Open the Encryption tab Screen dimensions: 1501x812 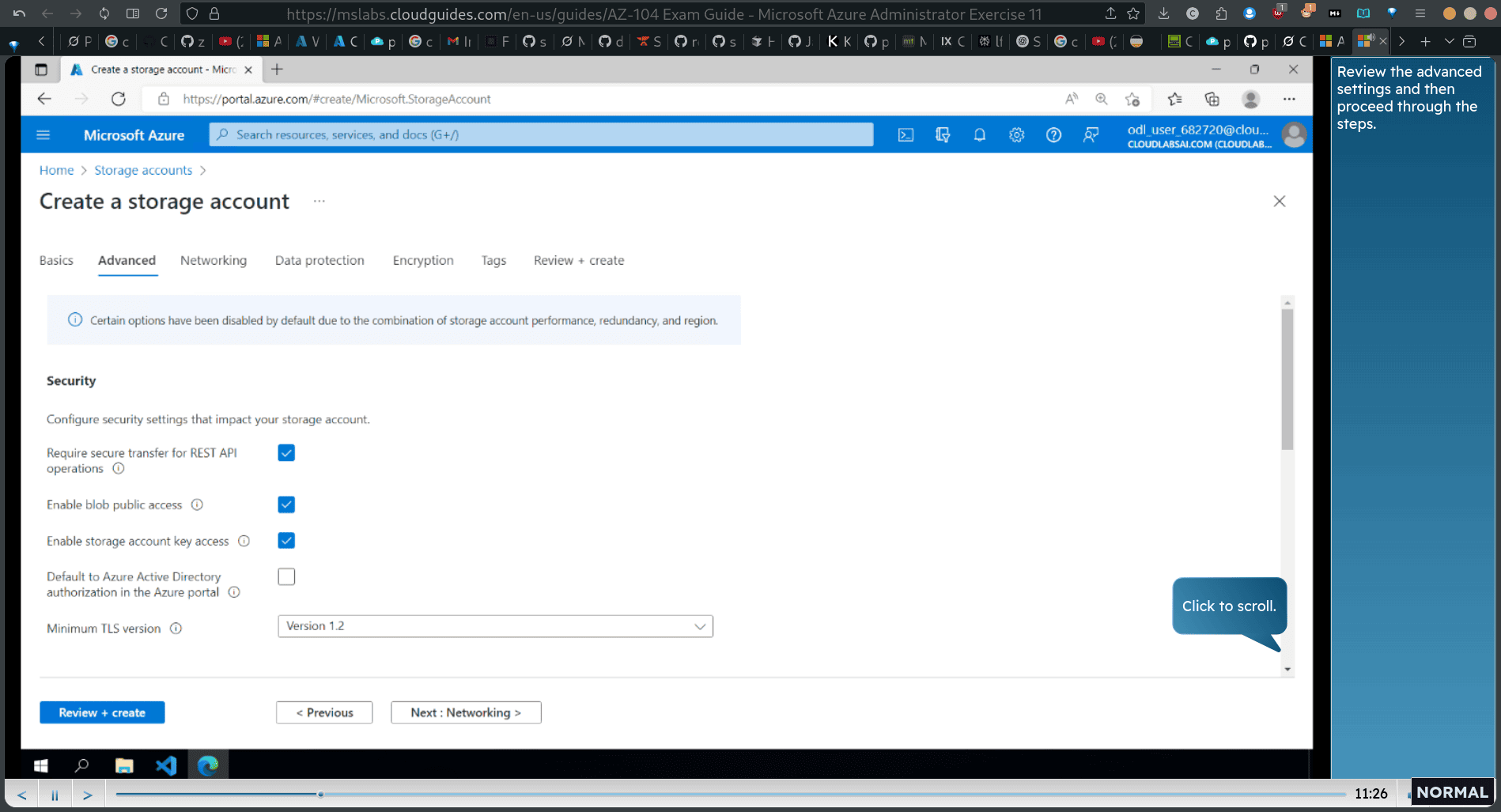(x=423, y=260)
